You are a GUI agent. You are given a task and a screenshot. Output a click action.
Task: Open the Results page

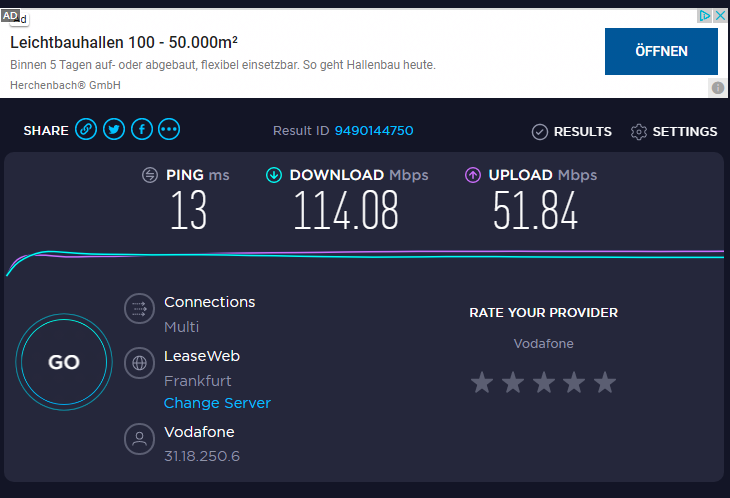tap(571, 131)
